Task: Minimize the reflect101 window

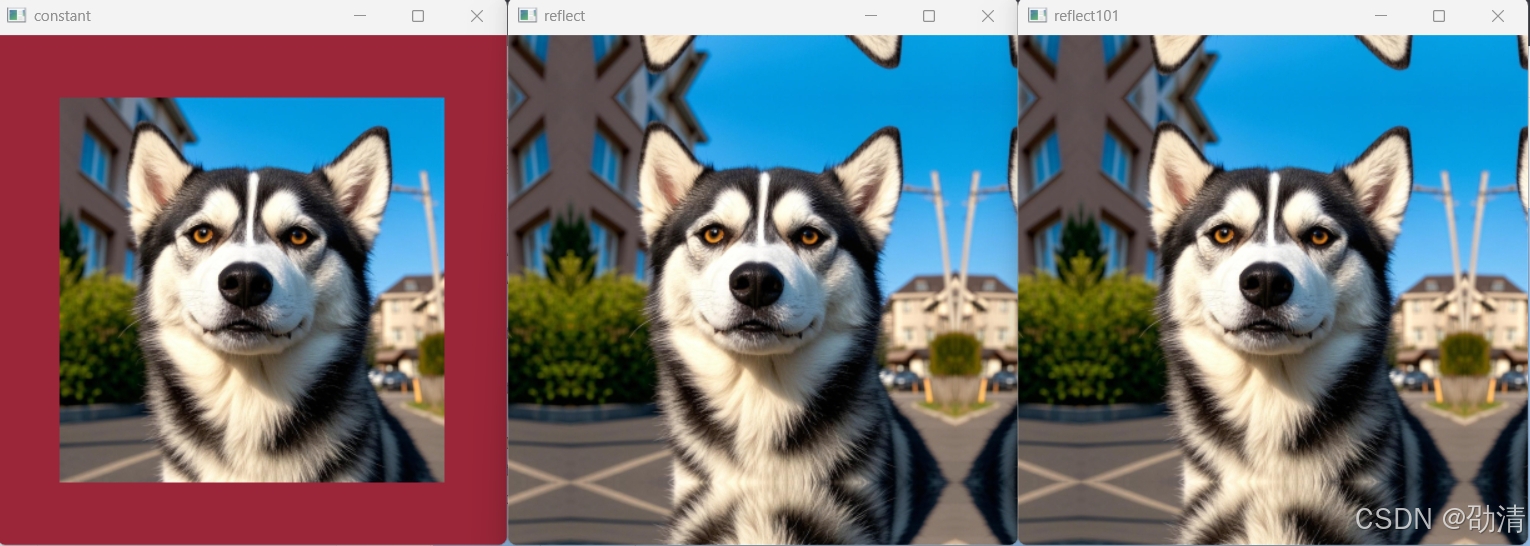Action: (1381, 16)
